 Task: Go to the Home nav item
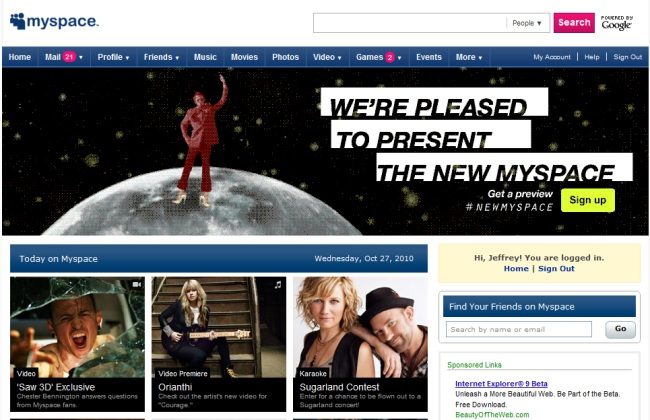[x=19, y=57]
